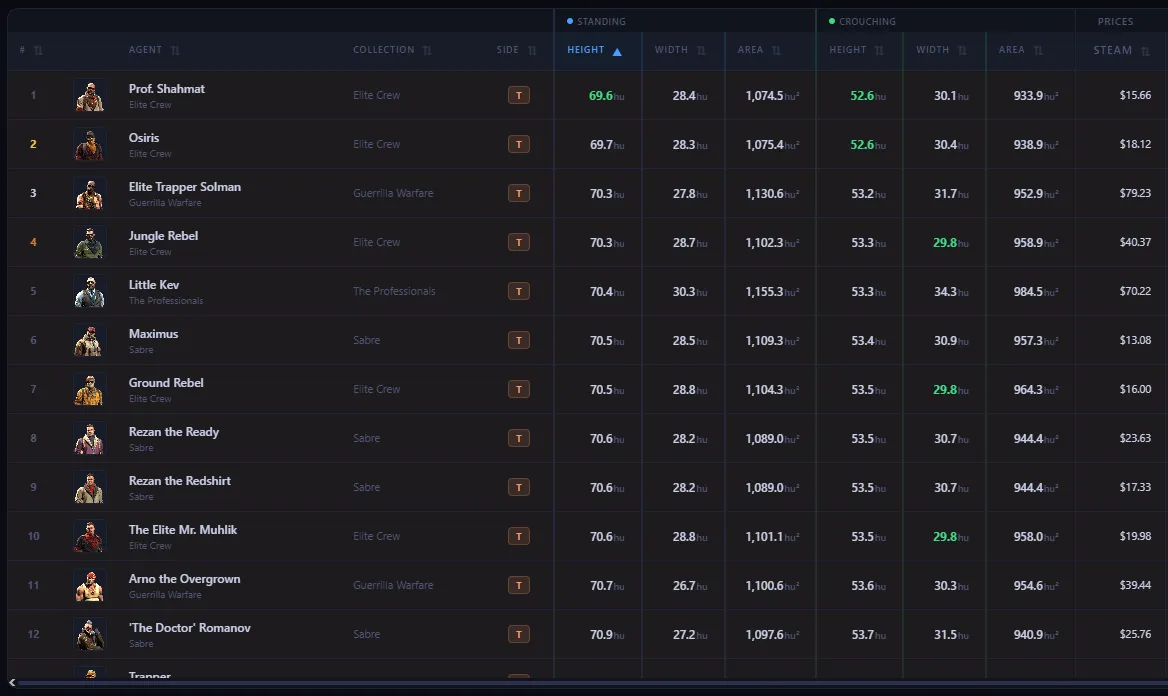Click the horizontal scrollbar at the bottom
This screenshot has width=1168, height=696.
coord(580,683)
